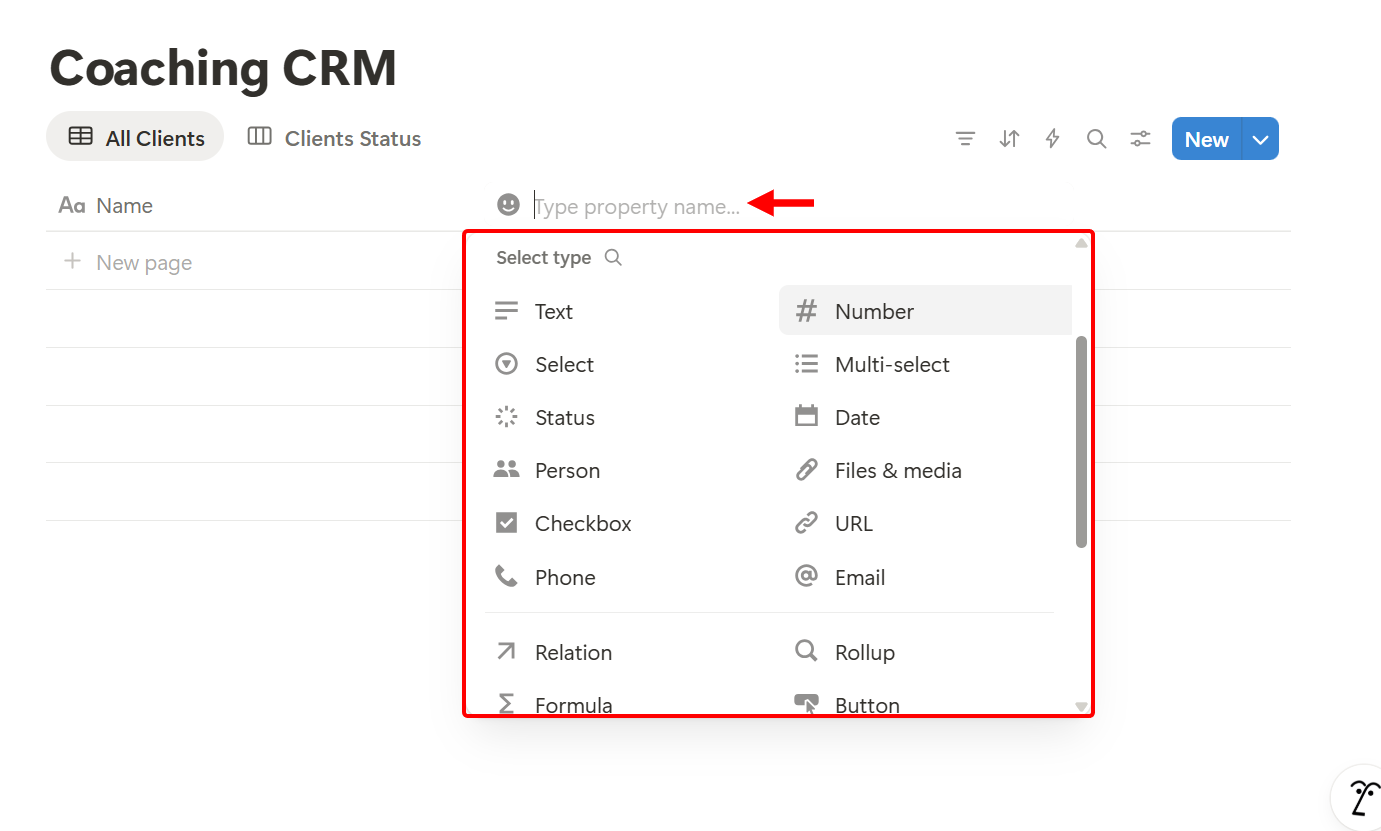Open the filter options icon
Screen dimensions: 1381x831
965,138
